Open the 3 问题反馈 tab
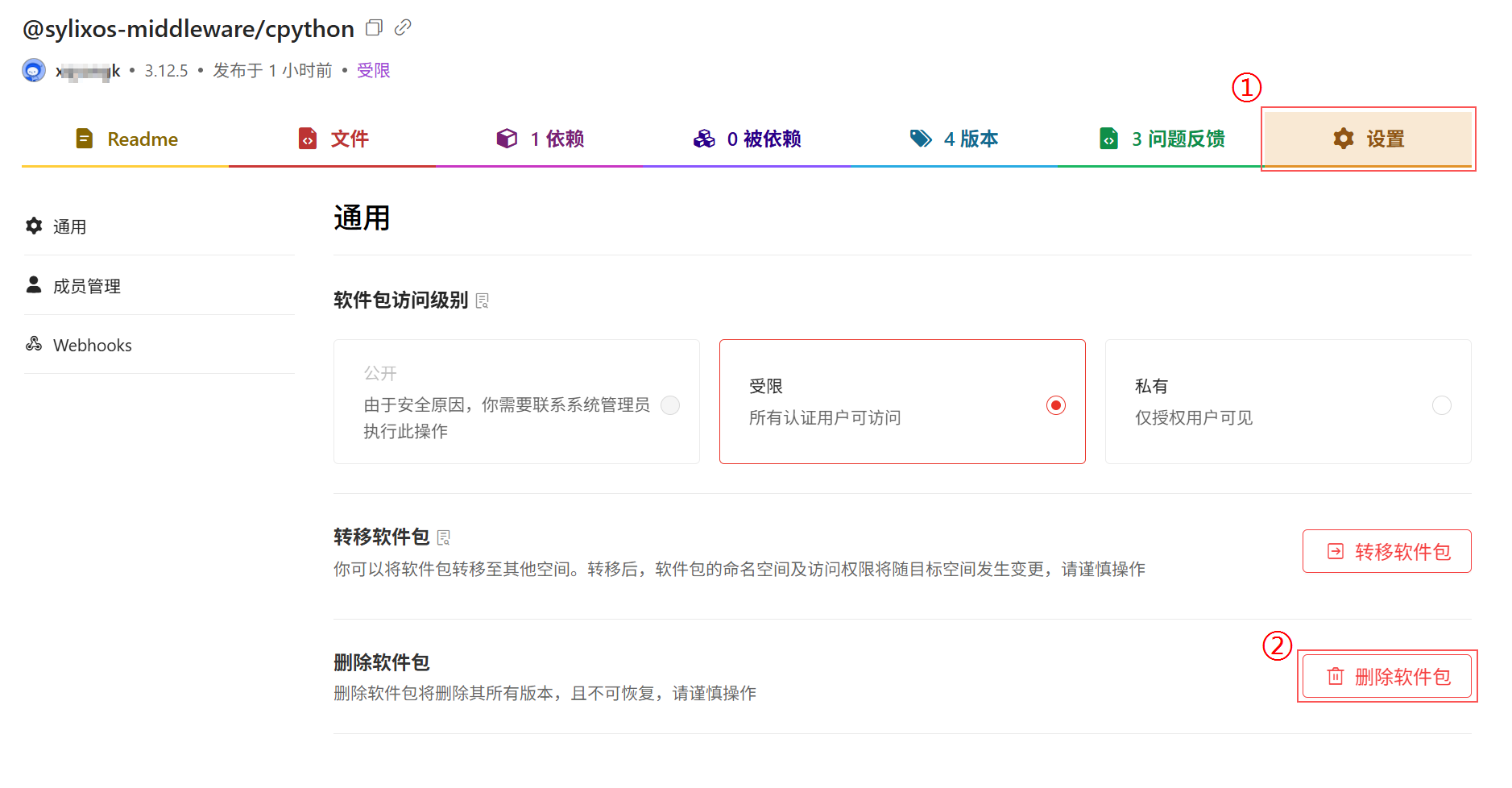The height and width of the screenshot is (788, 1512). point(1162,139)
